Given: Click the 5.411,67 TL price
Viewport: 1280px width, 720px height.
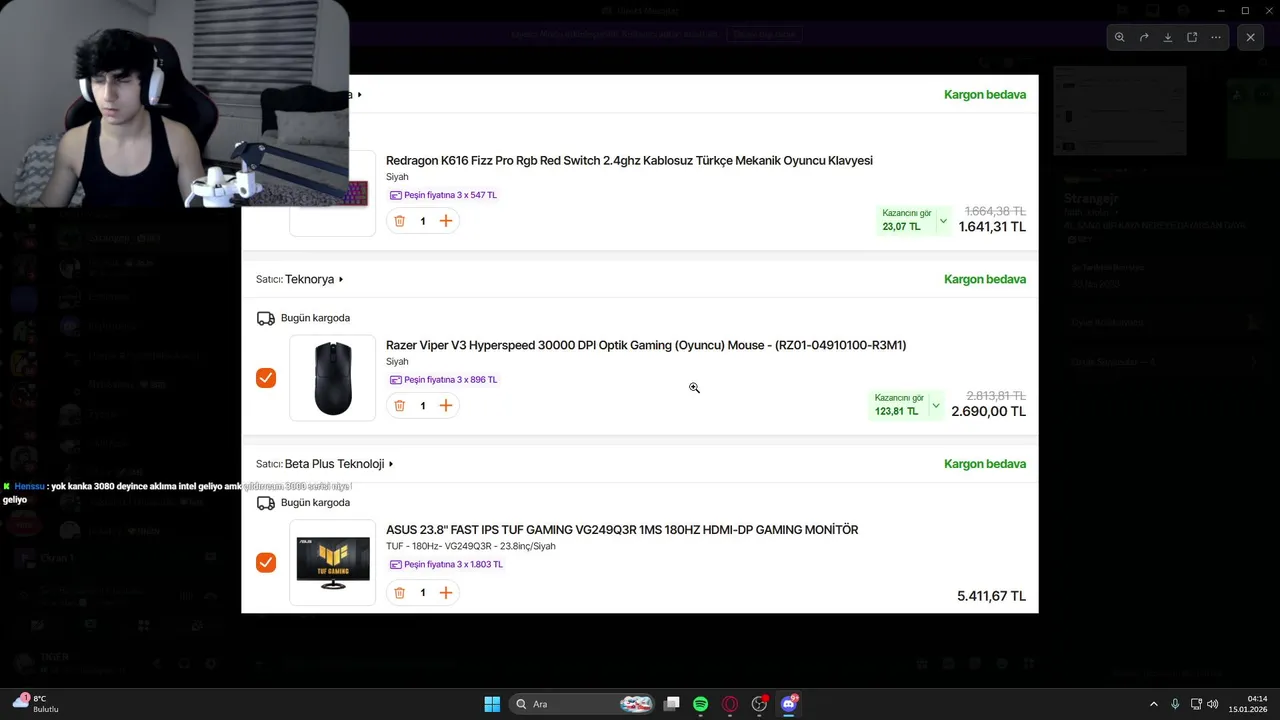Looking at the screenshot, I should point(991,596).
